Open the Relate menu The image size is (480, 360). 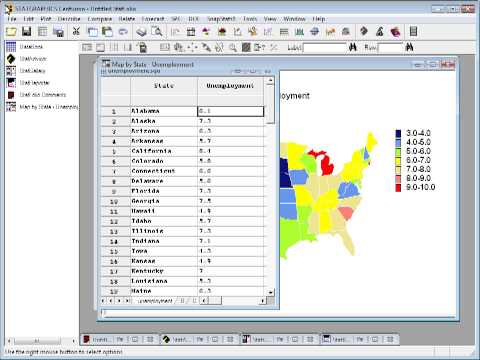coord(127,19)
